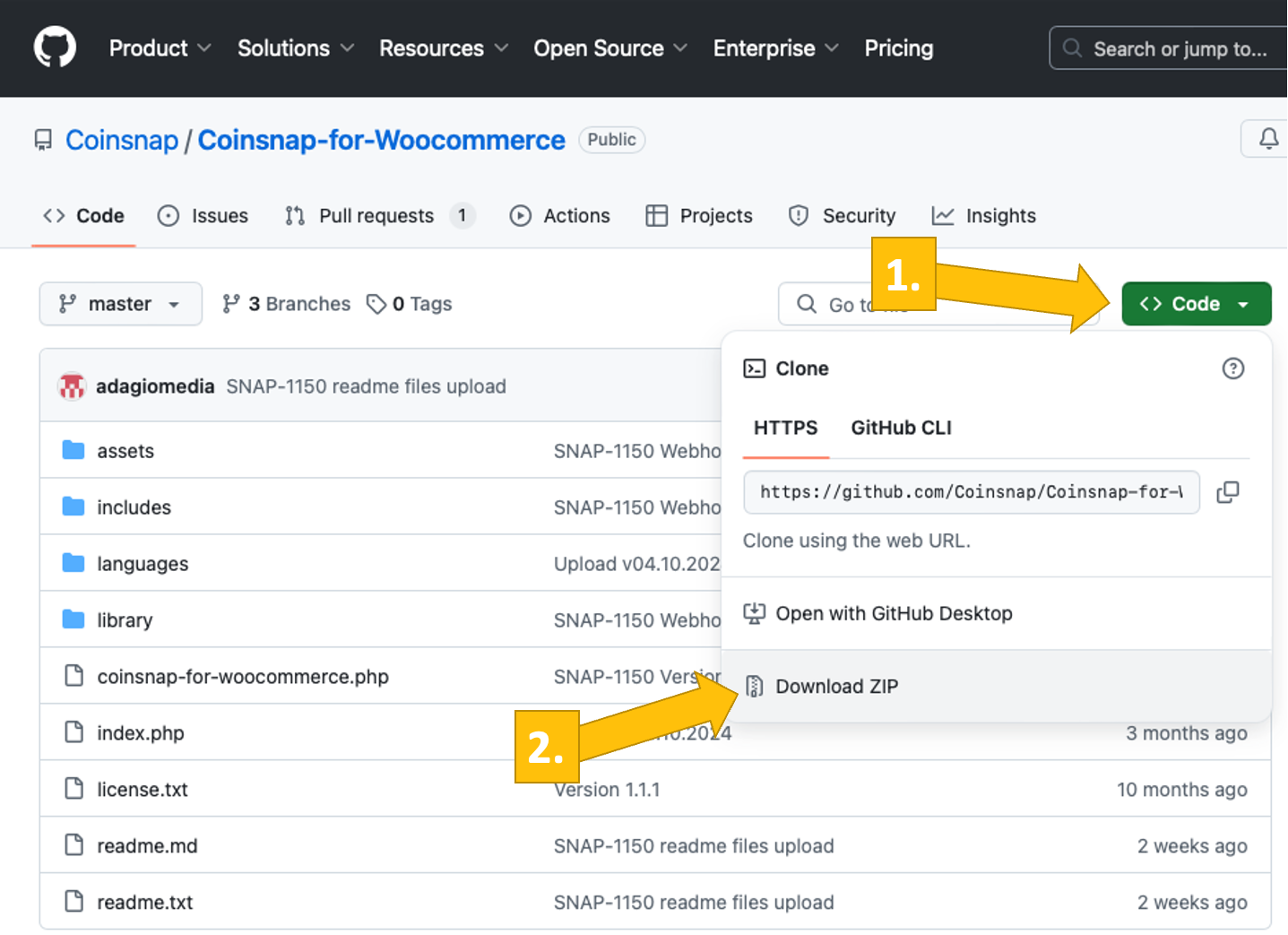Click the adagiomedia avatar icon
1288x935 pixels.
72,386
